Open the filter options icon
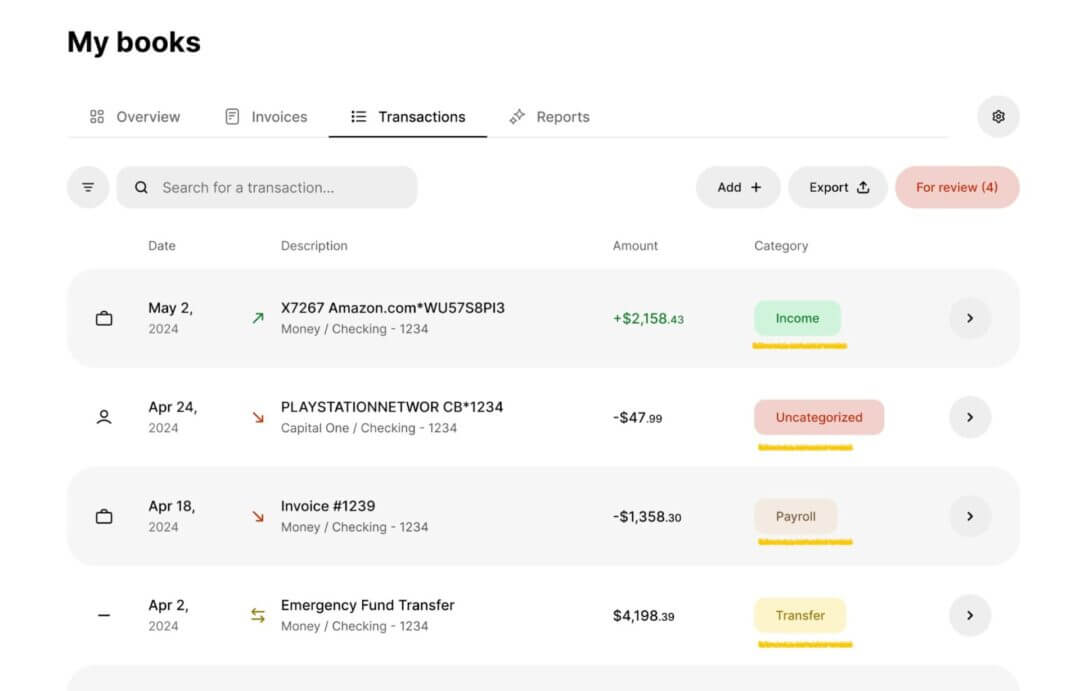The height and width of the screenshot is (691, 1080). point(88,187)
